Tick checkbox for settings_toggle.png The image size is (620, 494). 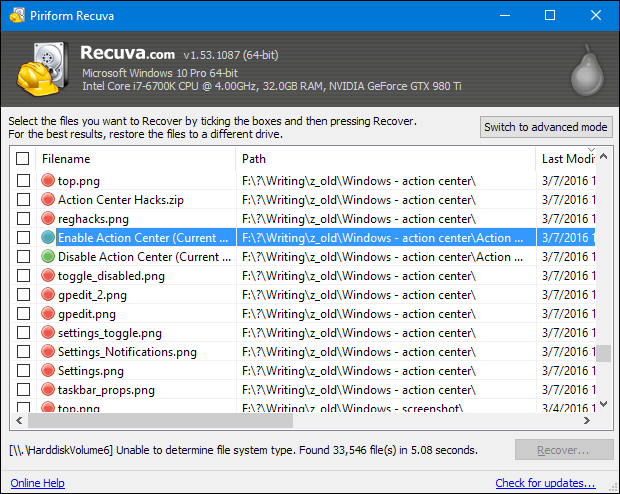click(23, 332)
